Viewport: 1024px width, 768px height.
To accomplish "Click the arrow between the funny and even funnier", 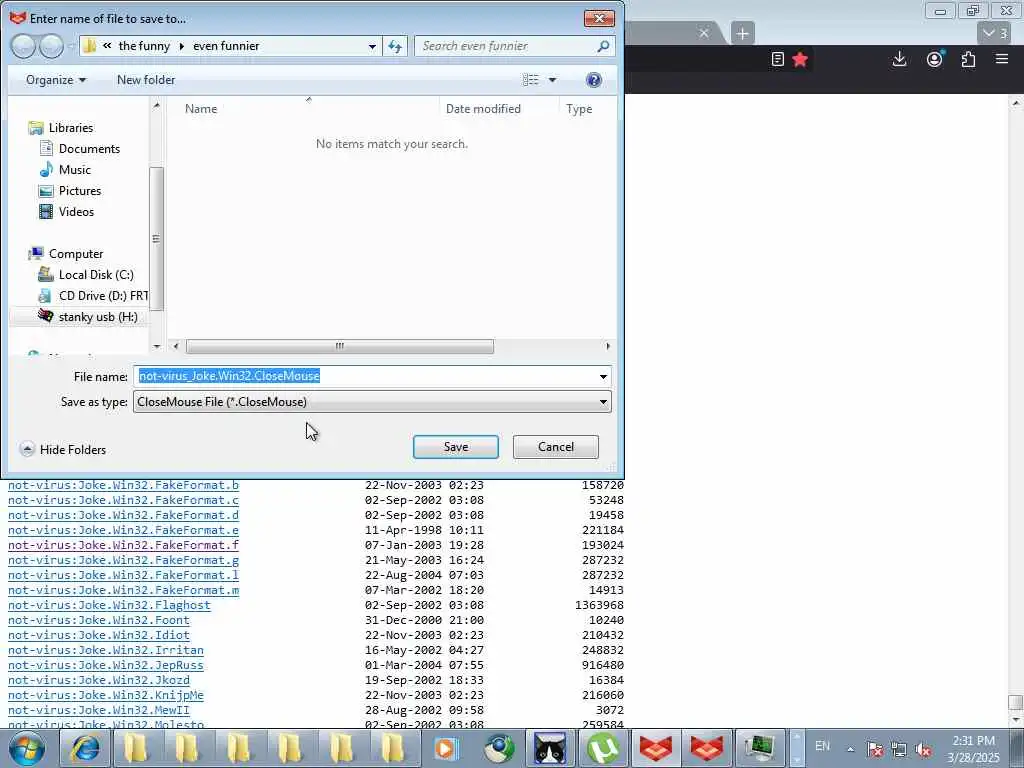I will tap(182, 46).
